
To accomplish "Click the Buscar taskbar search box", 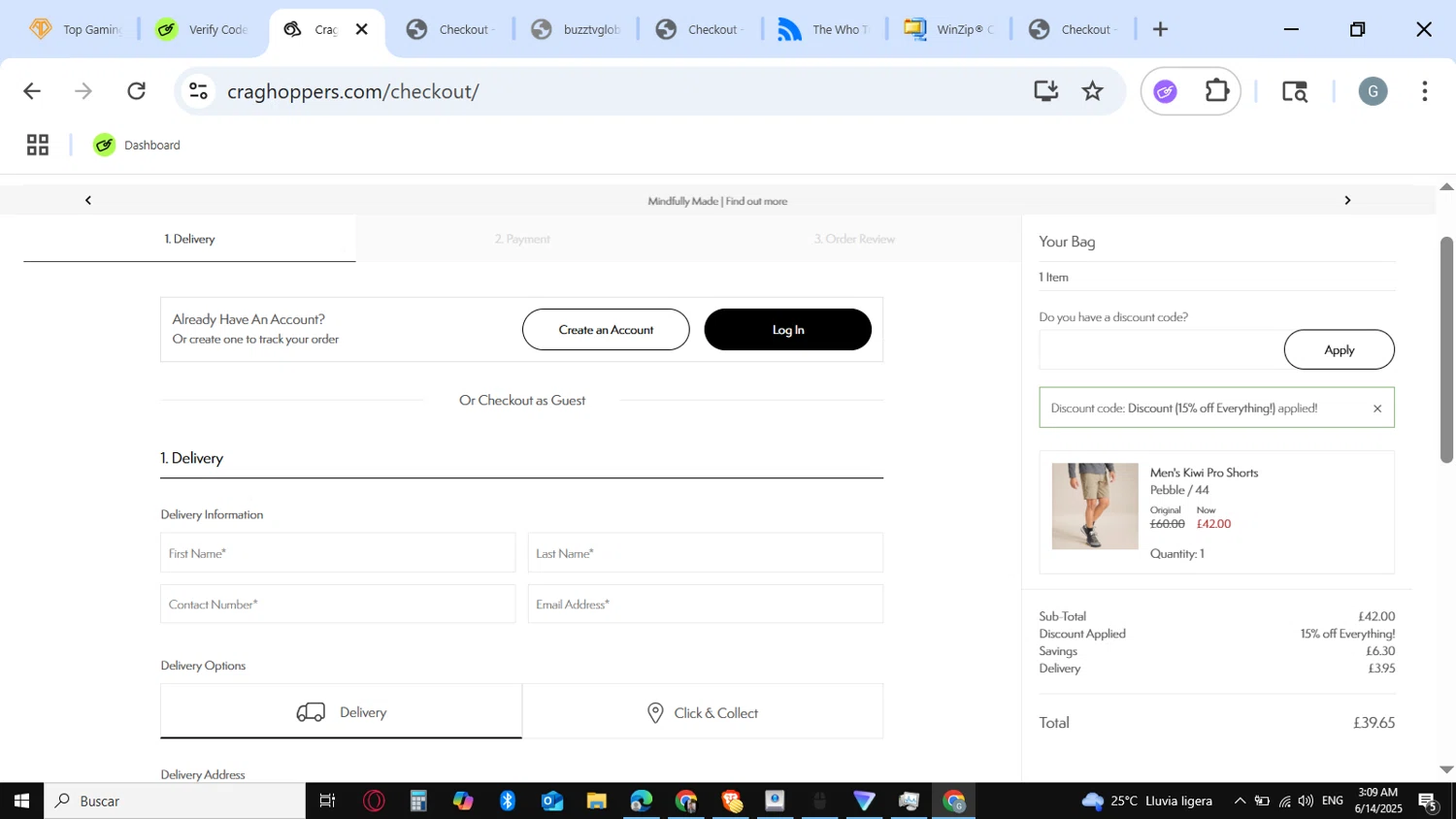I will click(175, 801).
